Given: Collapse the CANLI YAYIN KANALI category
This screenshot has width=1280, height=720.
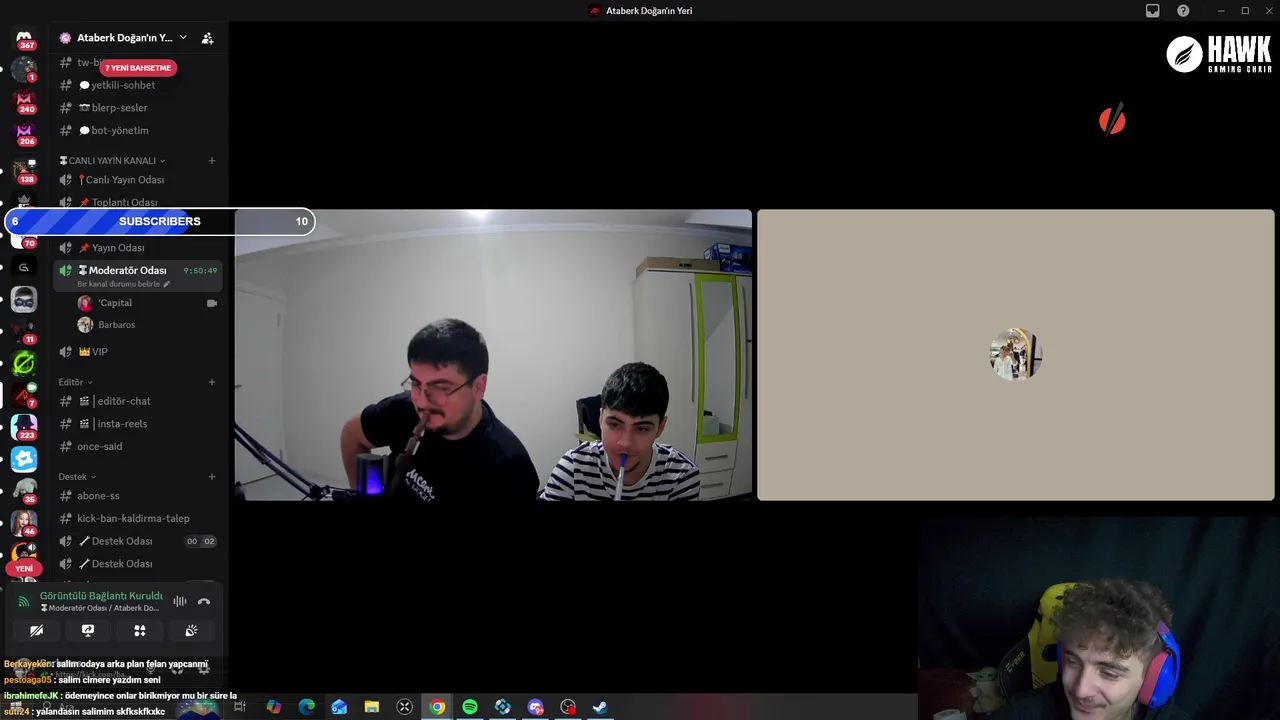Looking at the screenshot, I should pos(112,161).
